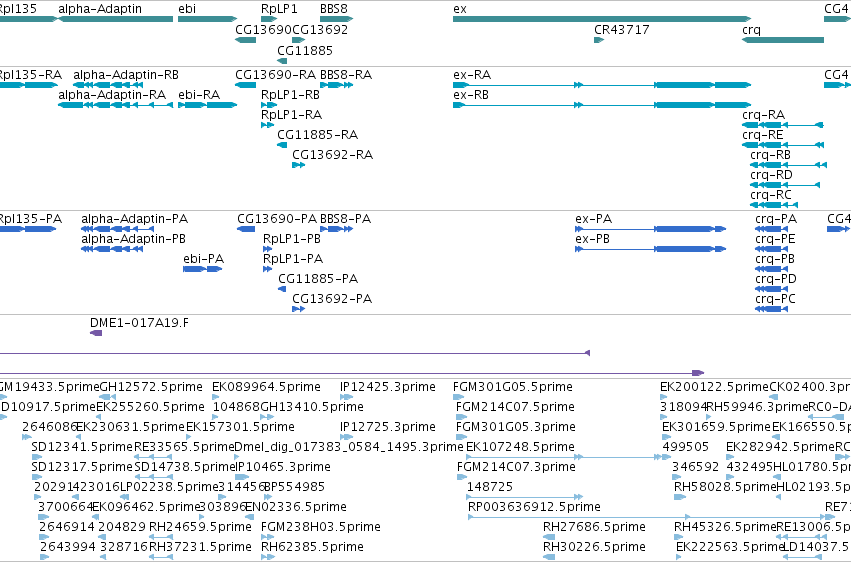This screenshot has height=562, width=851.
Task: Click the RP003636912.5prime EST label
Action: 535,507
